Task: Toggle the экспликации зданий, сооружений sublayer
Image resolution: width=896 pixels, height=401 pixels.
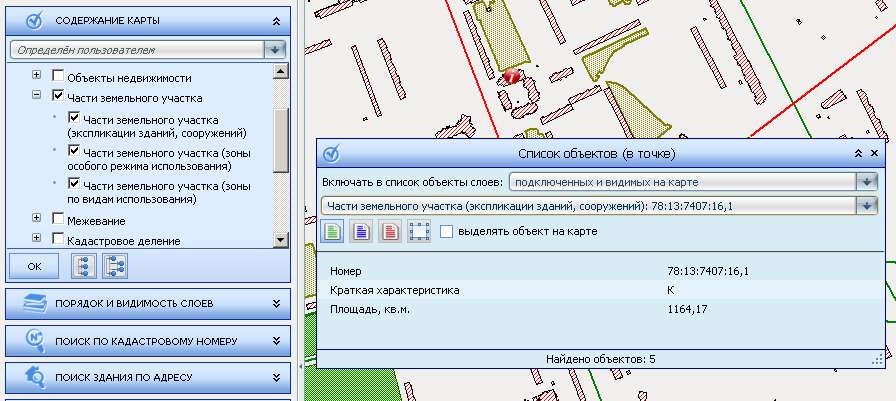Action: (74, 118)
